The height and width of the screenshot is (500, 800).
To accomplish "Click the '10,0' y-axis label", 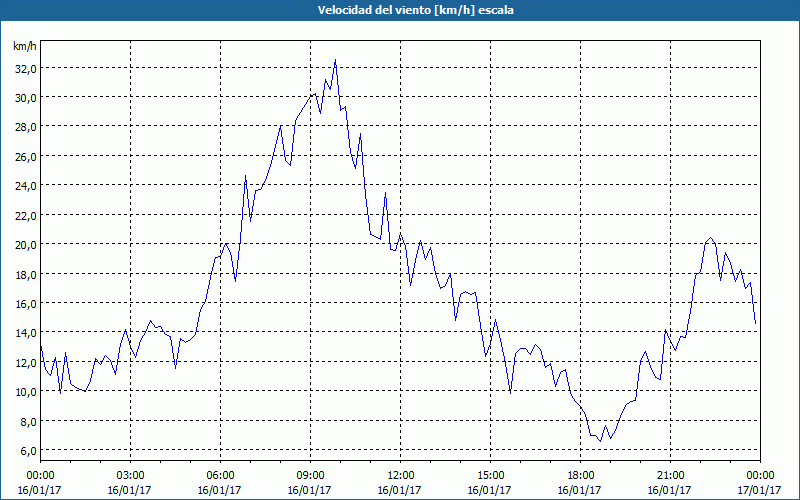I will click(26, 392).
